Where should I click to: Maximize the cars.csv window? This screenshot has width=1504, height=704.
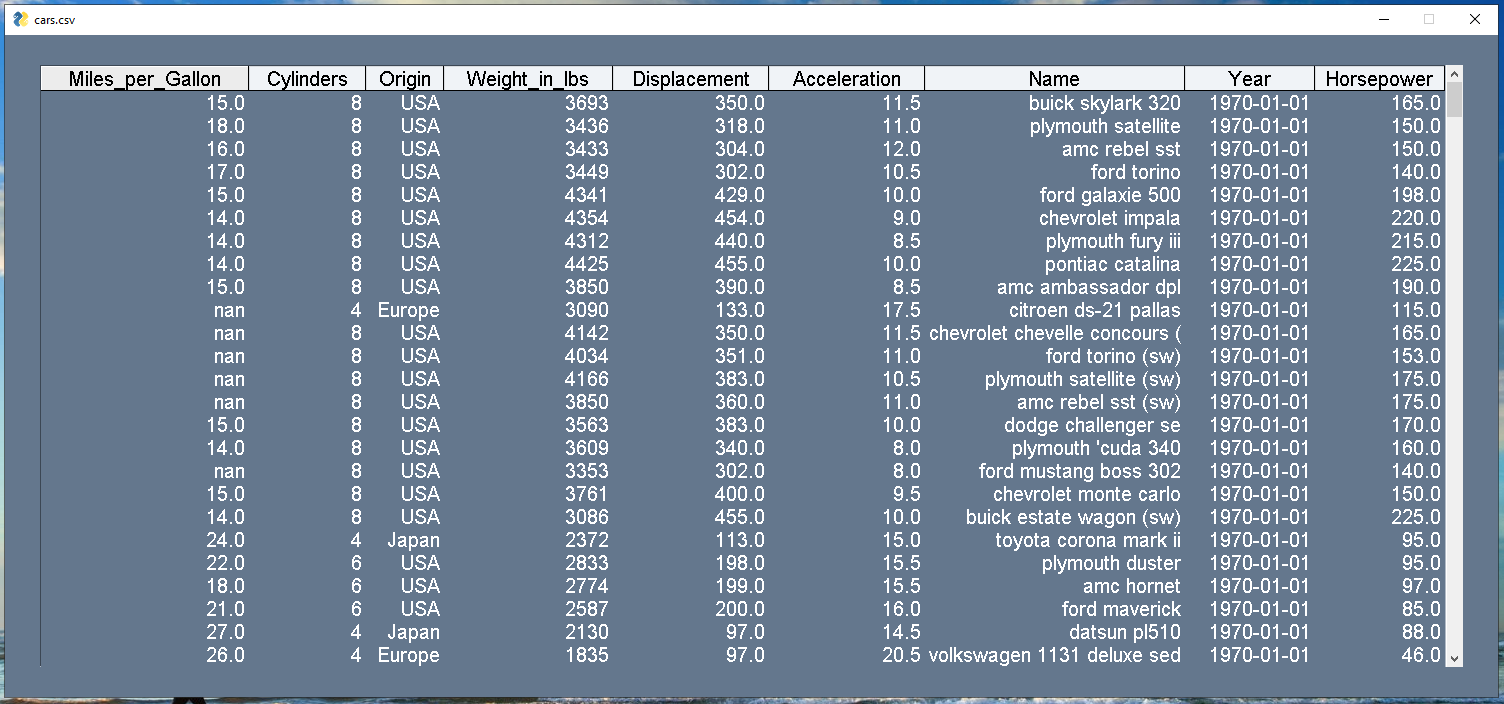(x=1429, y=19)
